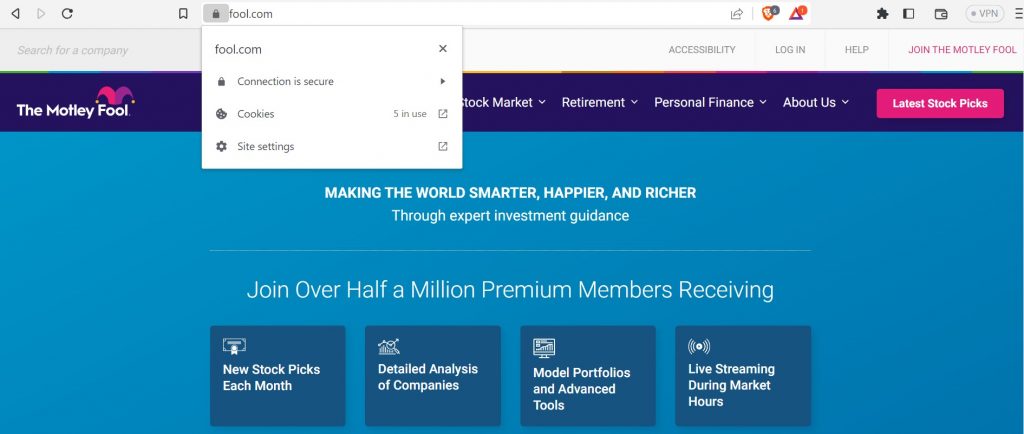
Task: Open Cookies in use entry
Action: [331, 114]
